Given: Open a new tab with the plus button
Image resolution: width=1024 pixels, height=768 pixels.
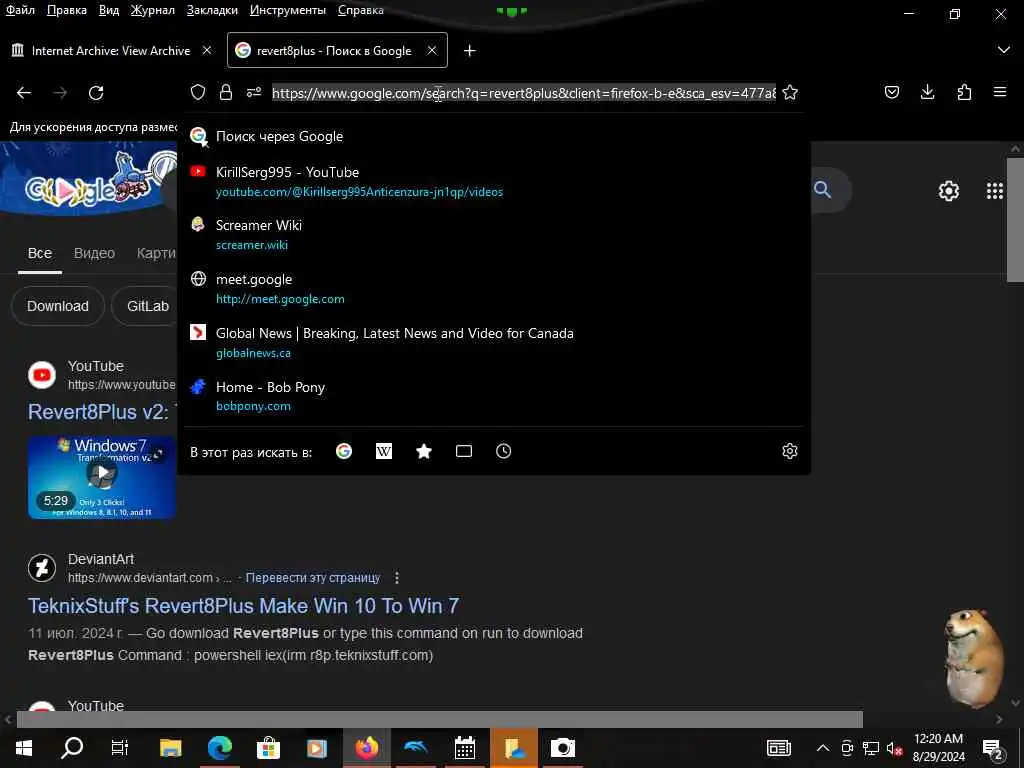Looking at the screenshot, I should click(x=470, y=50).
